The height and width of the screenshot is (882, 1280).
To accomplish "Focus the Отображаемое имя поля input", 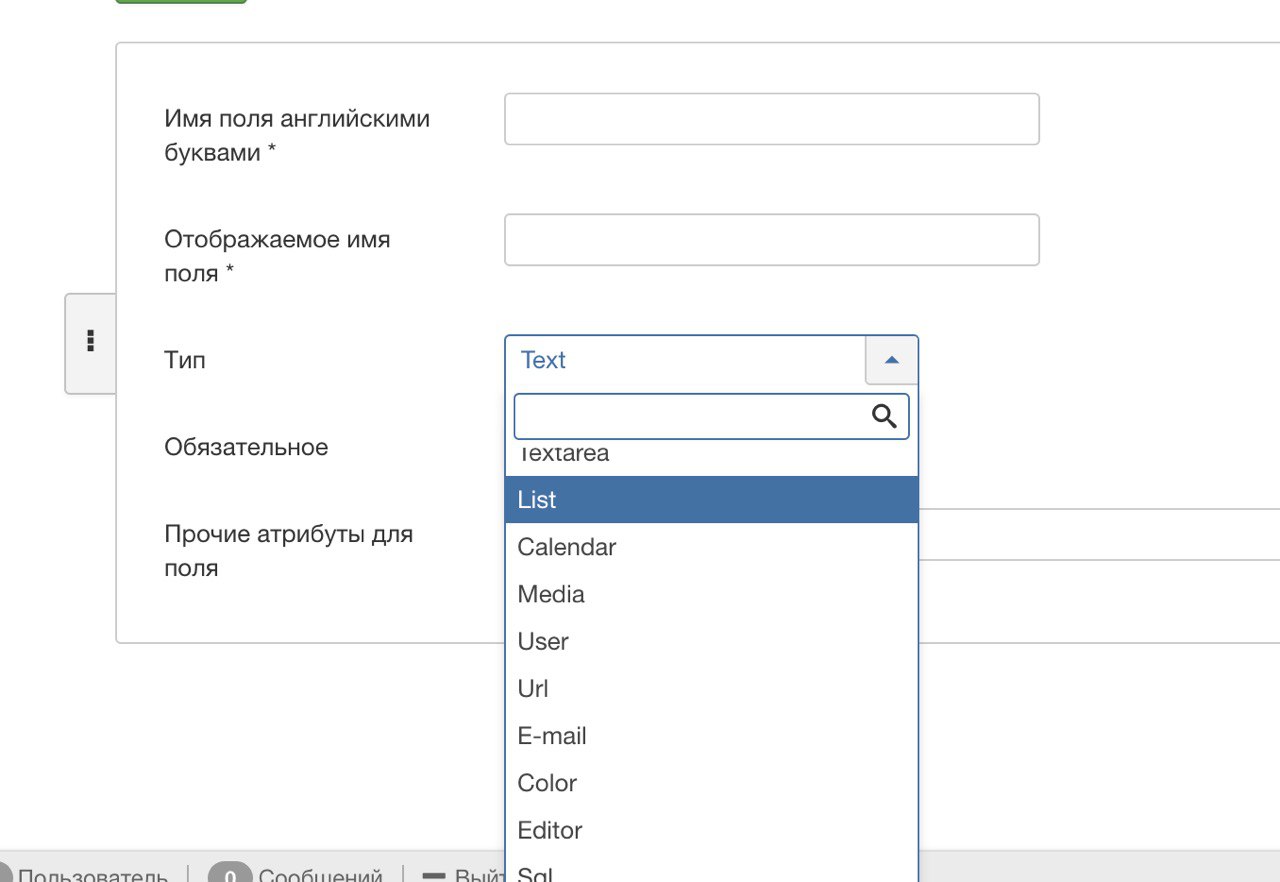I will pos(771,240).
